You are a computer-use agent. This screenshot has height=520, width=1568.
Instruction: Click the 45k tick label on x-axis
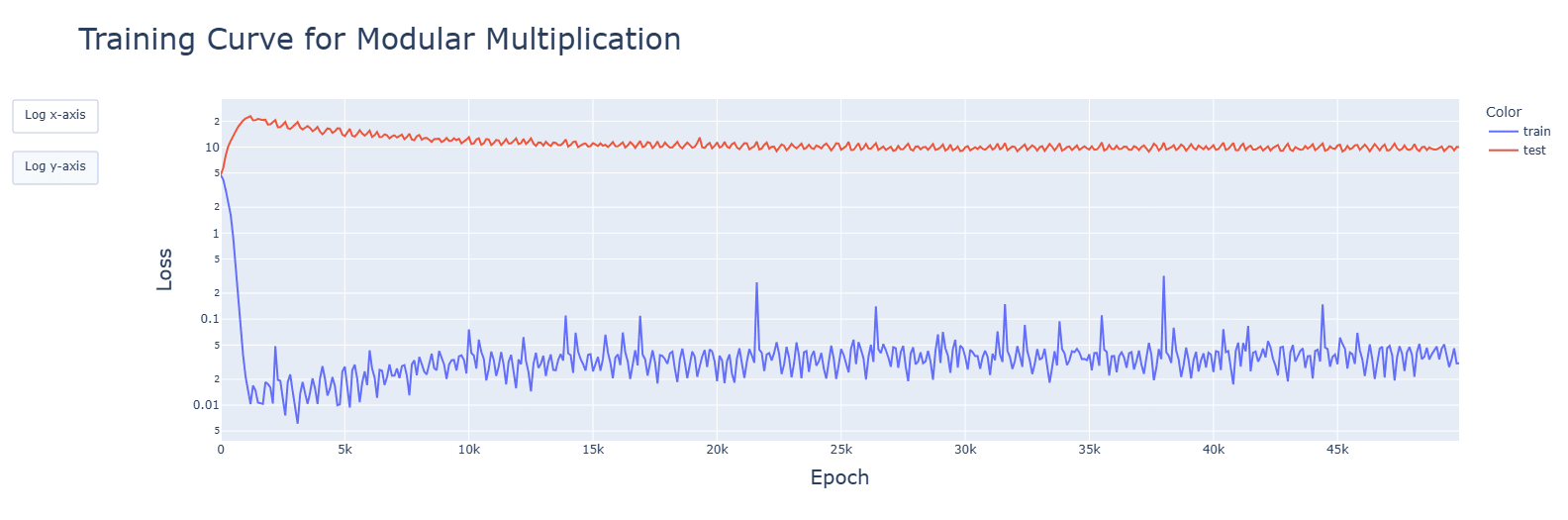[x=1337, y=450]
